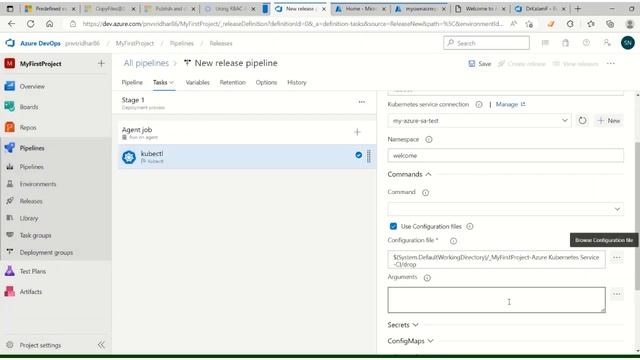
Task: Add a task to Agent job with plus icon
Action: coord(357,132)
